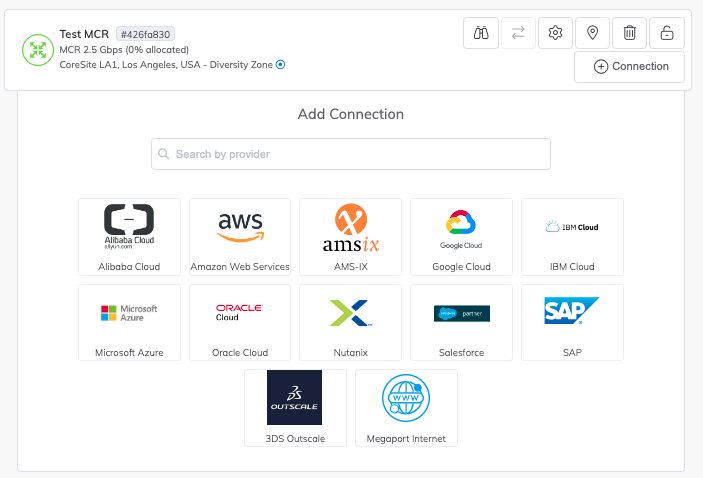703x478 pixels.
Task: Choose the Microsoft Azure tile
Action: point(129,322)
